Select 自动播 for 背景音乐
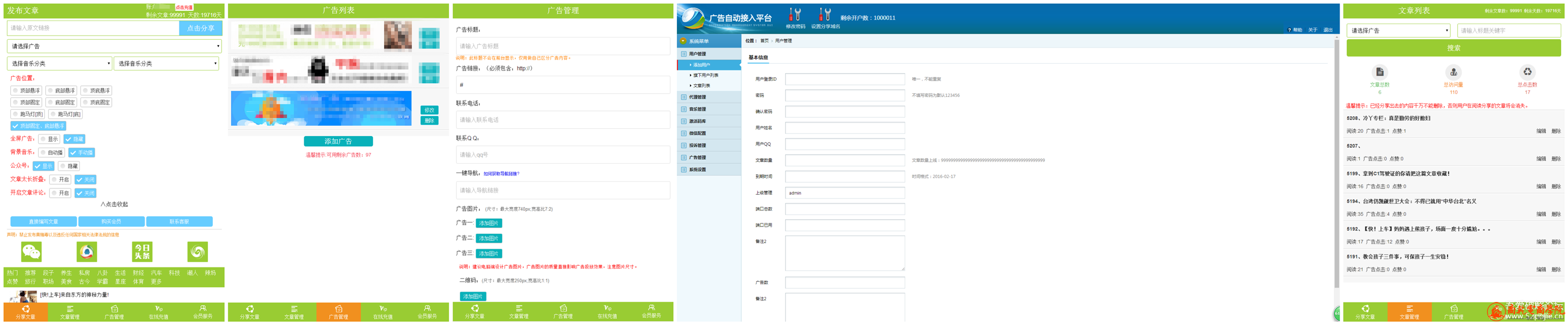The width and height of the screenshot is (1568, 325). click(x=52, y=153)
